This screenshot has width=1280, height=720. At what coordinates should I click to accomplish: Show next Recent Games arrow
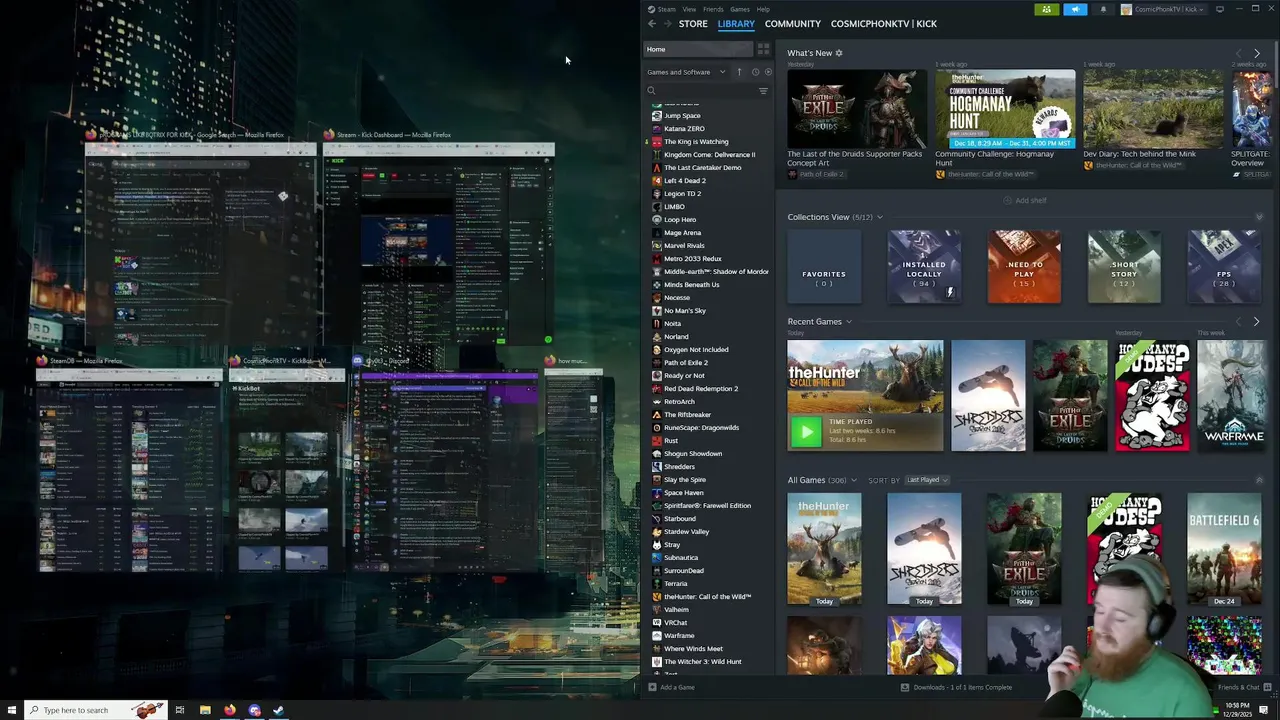click(x=1256, y=322)
